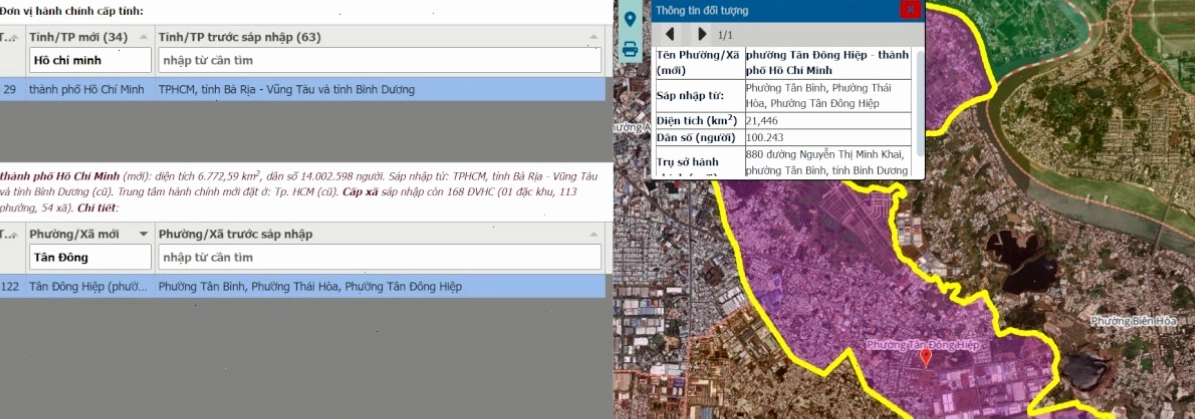Go to previous object with left arrow

click(670, 34)
